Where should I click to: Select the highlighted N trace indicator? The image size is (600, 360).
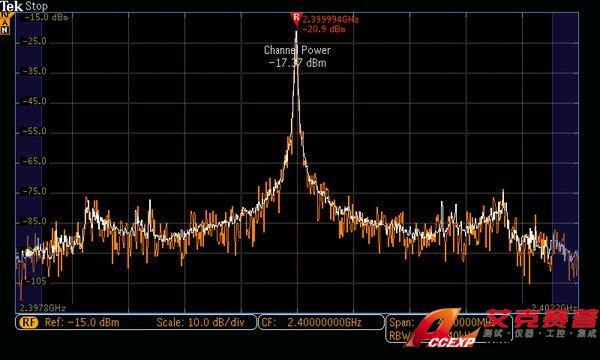[x=5, y=31]
